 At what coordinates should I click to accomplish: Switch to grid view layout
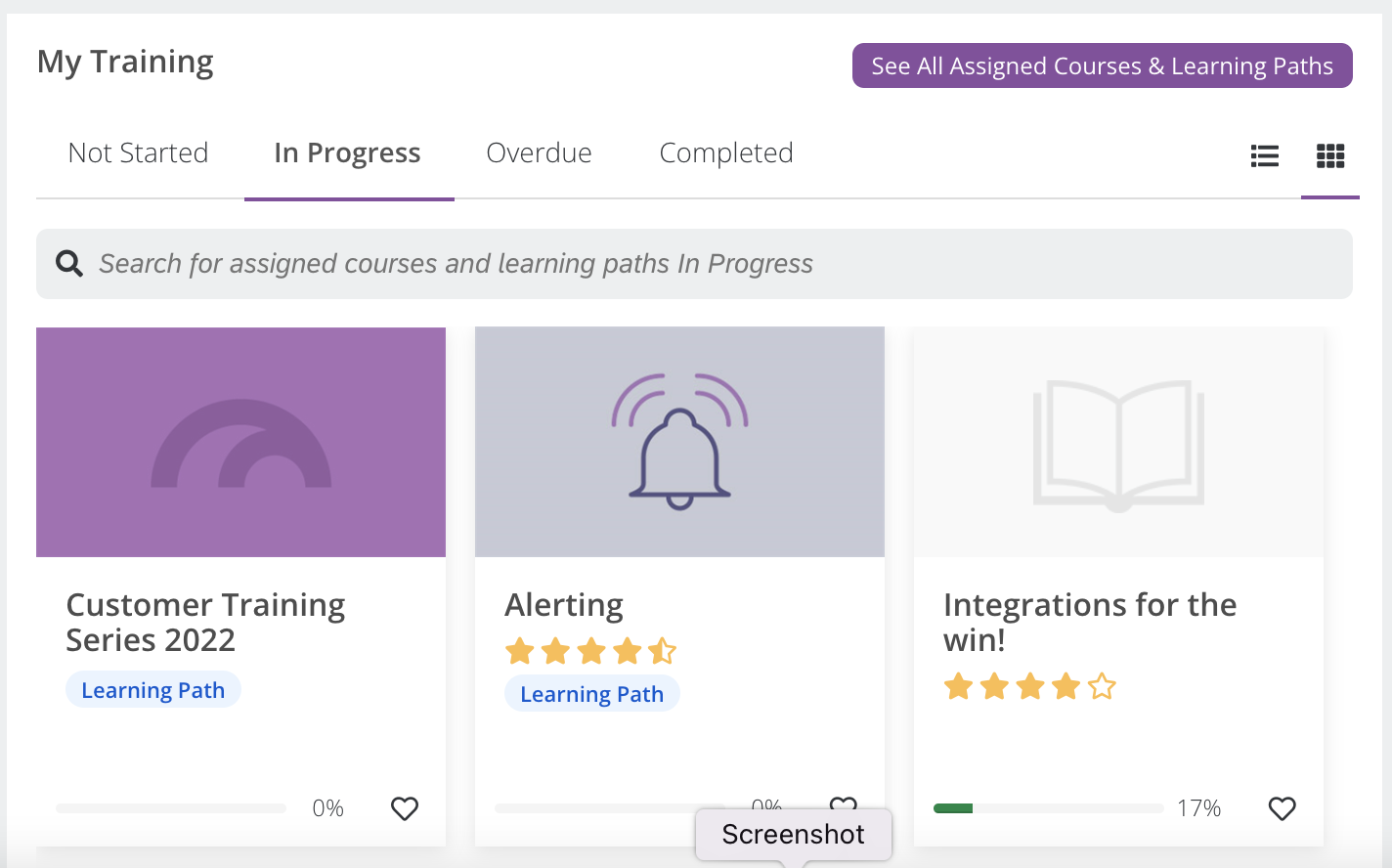[x=1330, y=155]
